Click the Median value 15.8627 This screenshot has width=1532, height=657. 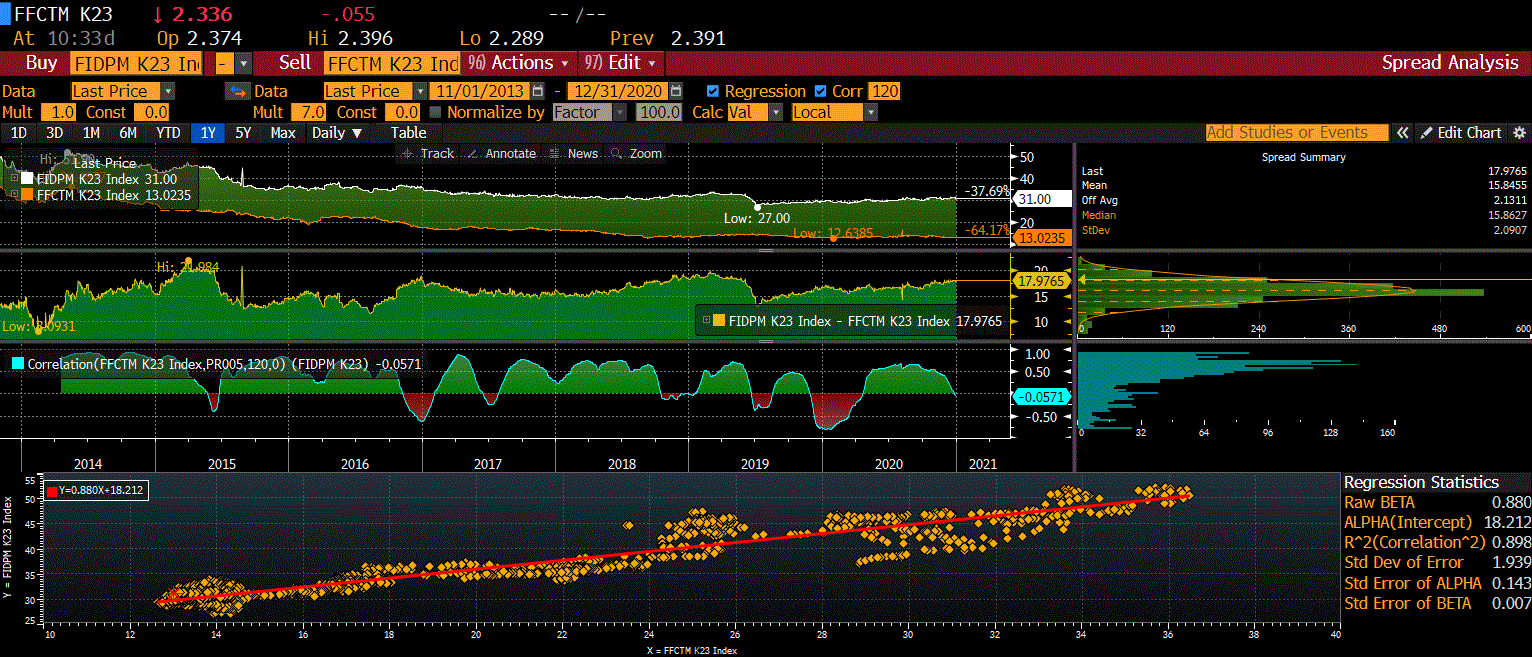pyautogui.click(x=1507, y=215)
